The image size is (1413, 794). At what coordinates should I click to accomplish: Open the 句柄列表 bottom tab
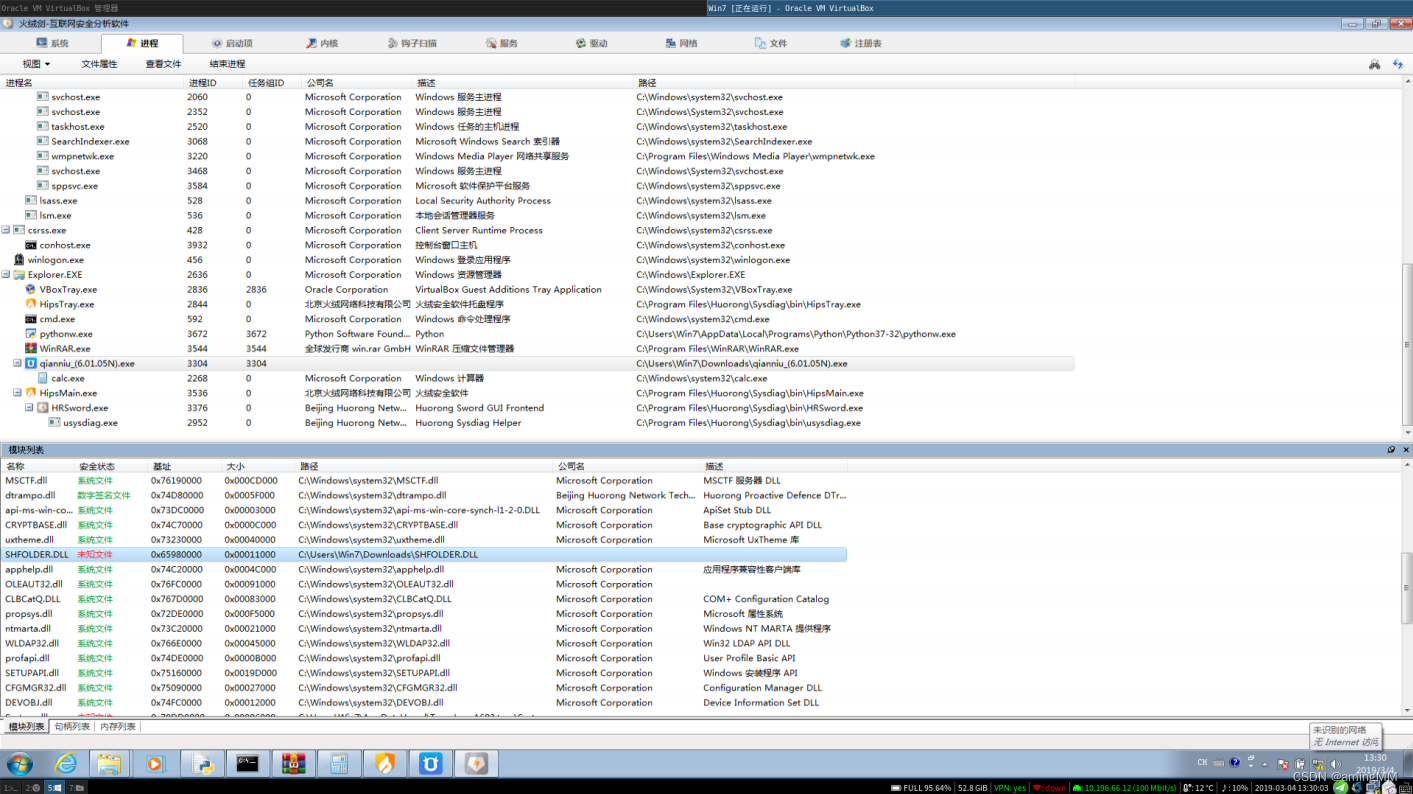click(x=72, y=727)
